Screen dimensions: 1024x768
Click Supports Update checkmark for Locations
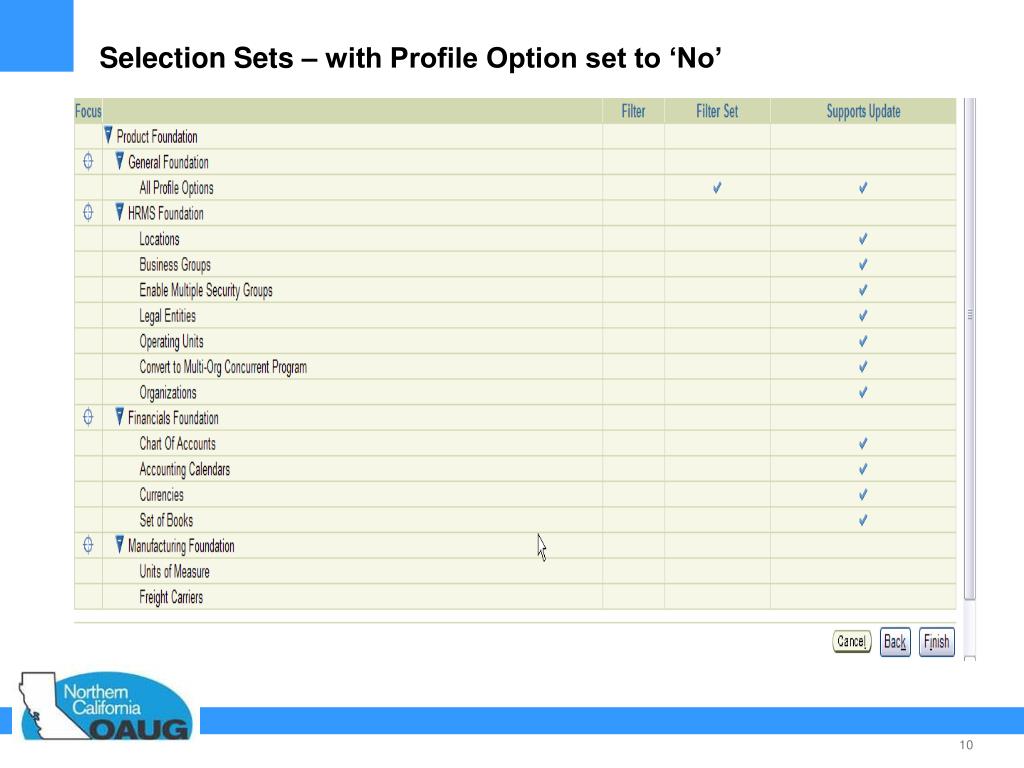[x=863, y=239]
